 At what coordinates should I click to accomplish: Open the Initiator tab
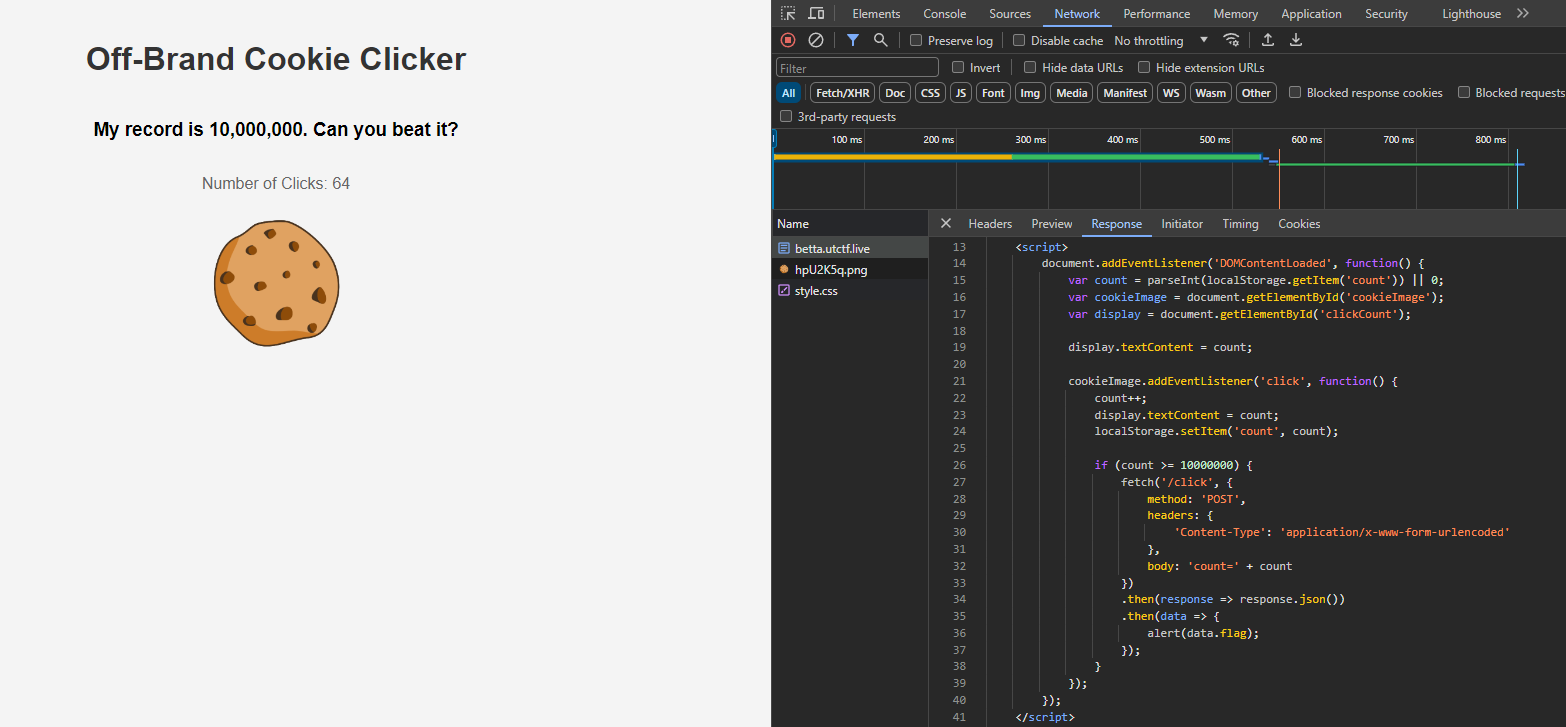tap(1182, 224)
